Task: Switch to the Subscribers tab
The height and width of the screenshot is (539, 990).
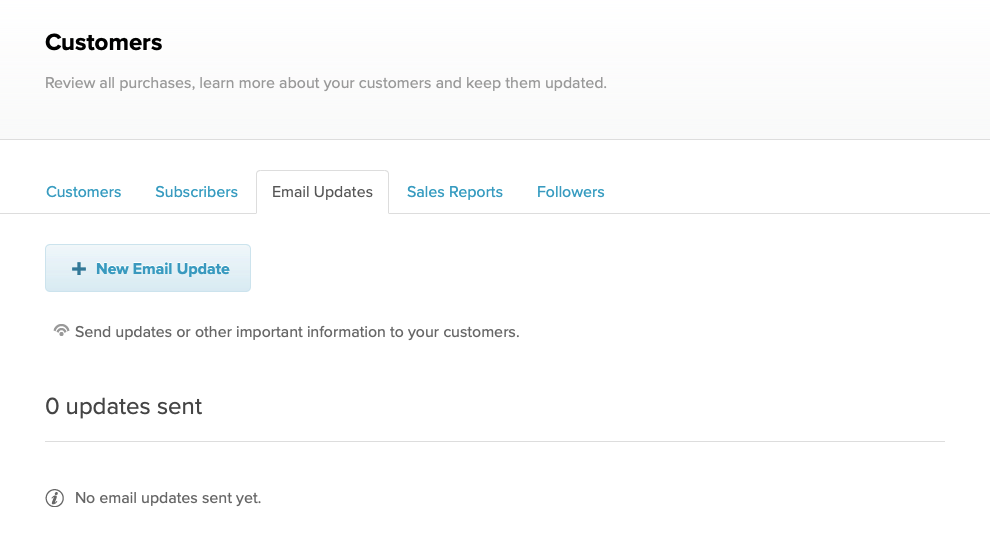Action: click(x=196, y=192)
